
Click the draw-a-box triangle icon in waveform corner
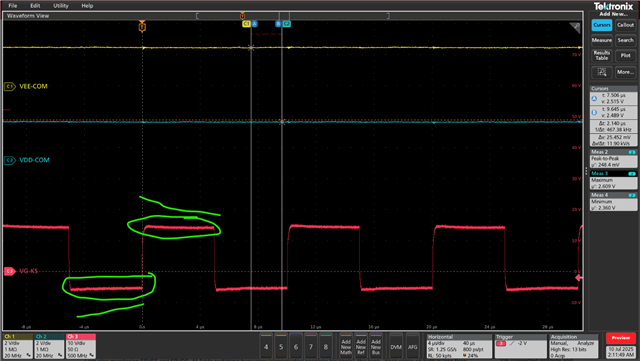click(575, 27)
